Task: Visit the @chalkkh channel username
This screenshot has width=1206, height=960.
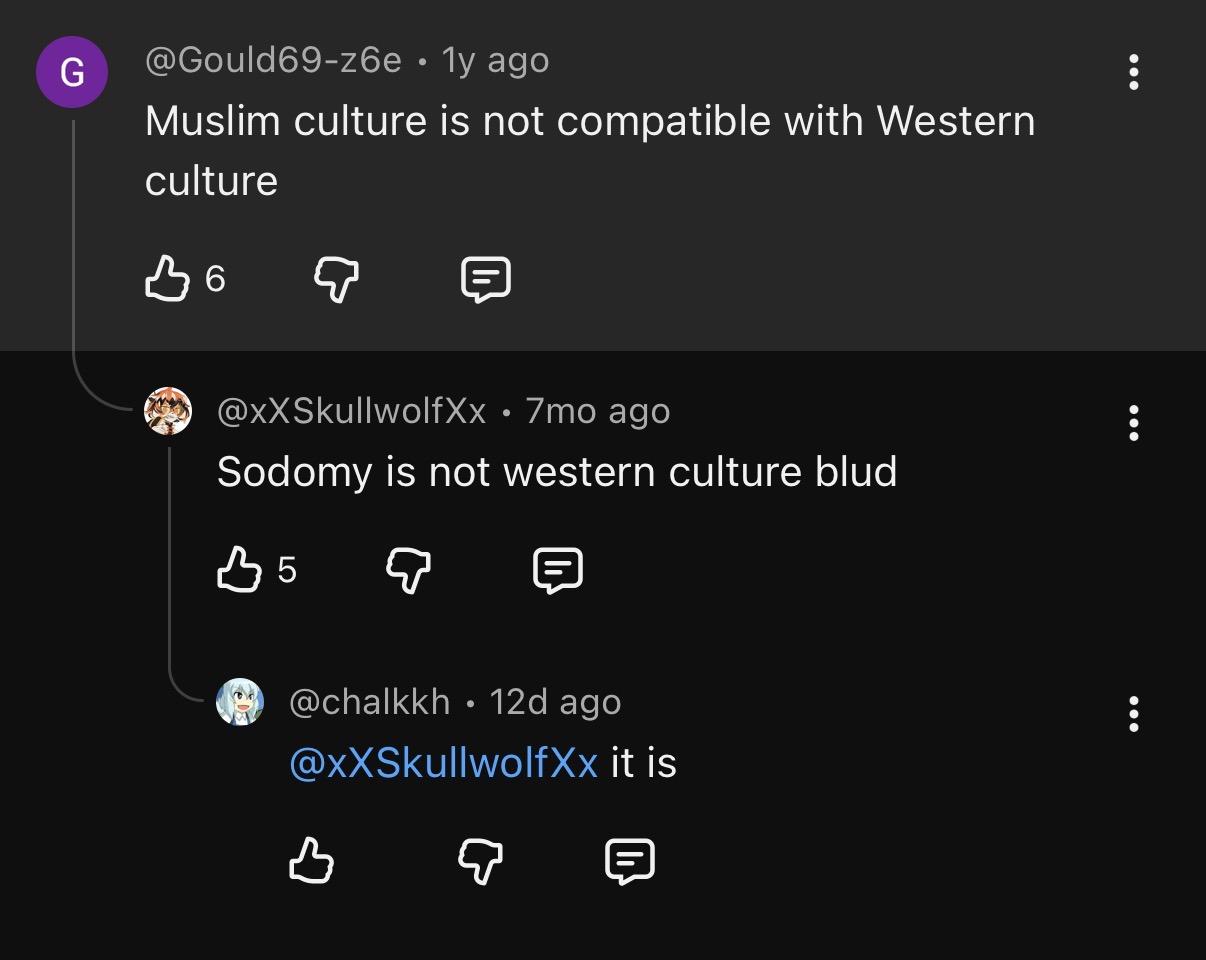Action: [x=369, y=702]
